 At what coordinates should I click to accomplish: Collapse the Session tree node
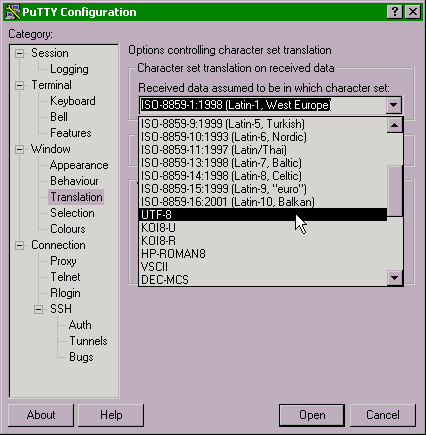pos(20,53)
